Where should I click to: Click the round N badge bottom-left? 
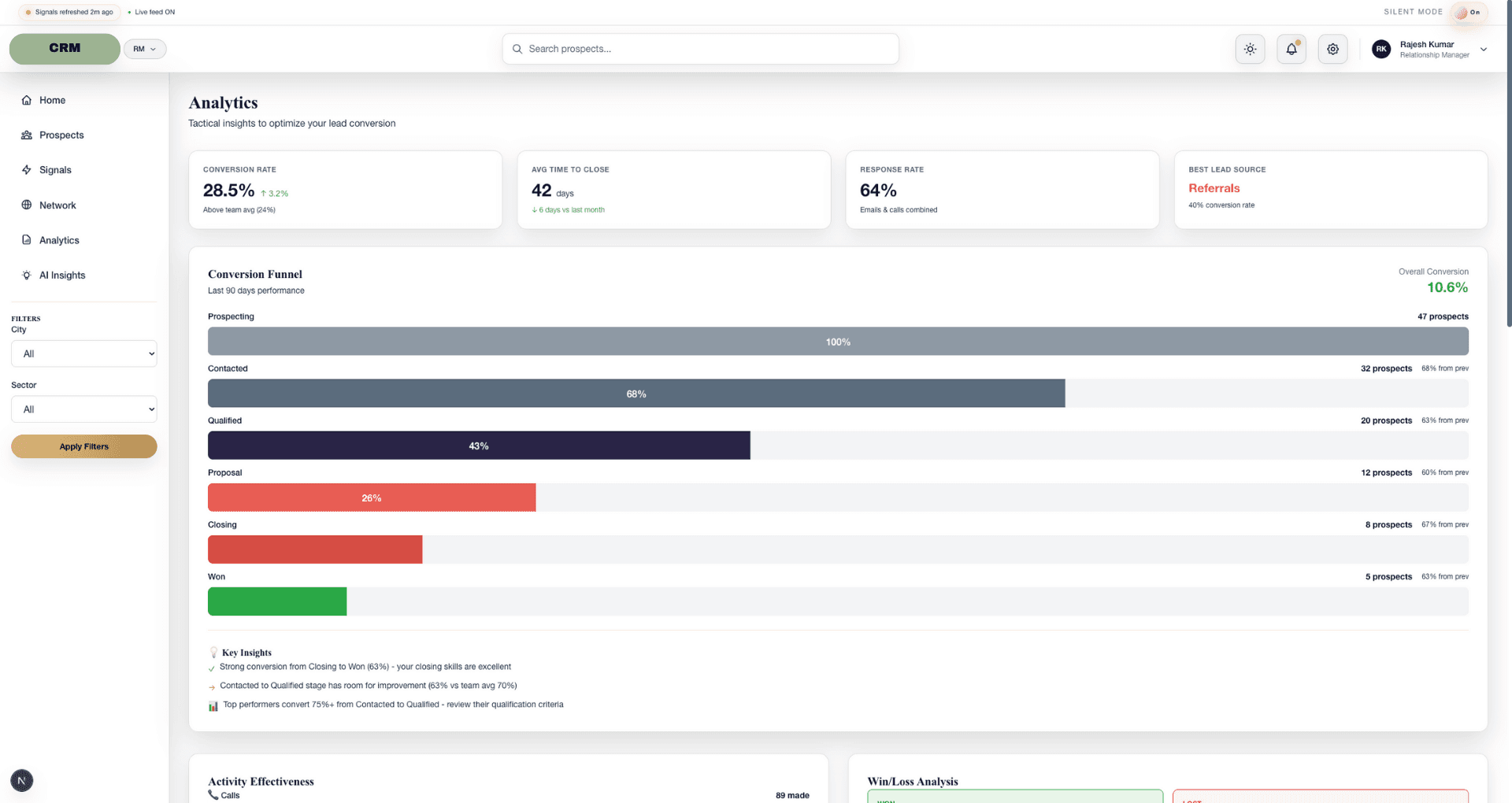click(22, 780)
